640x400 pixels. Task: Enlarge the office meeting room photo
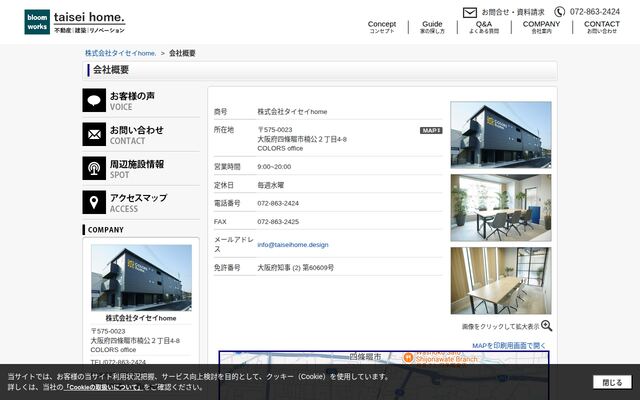coord(501,208)
